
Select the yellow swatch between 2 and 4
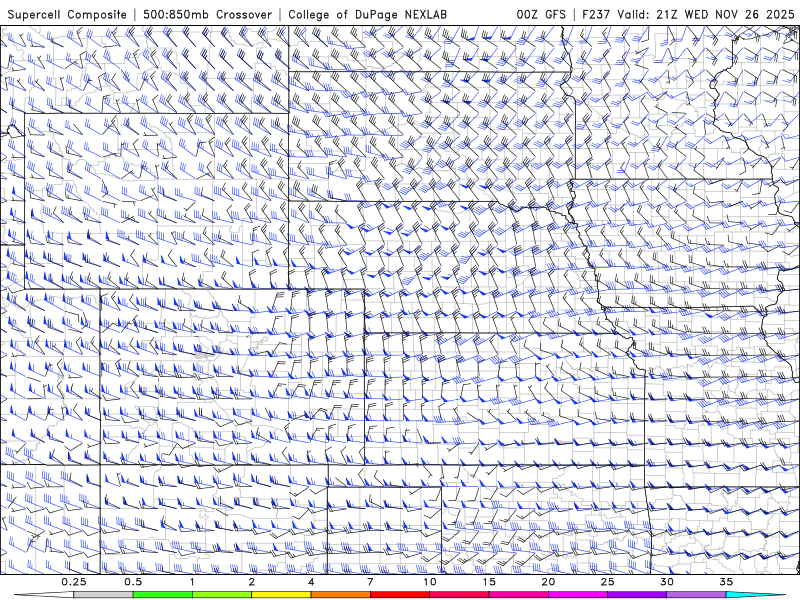281,595
